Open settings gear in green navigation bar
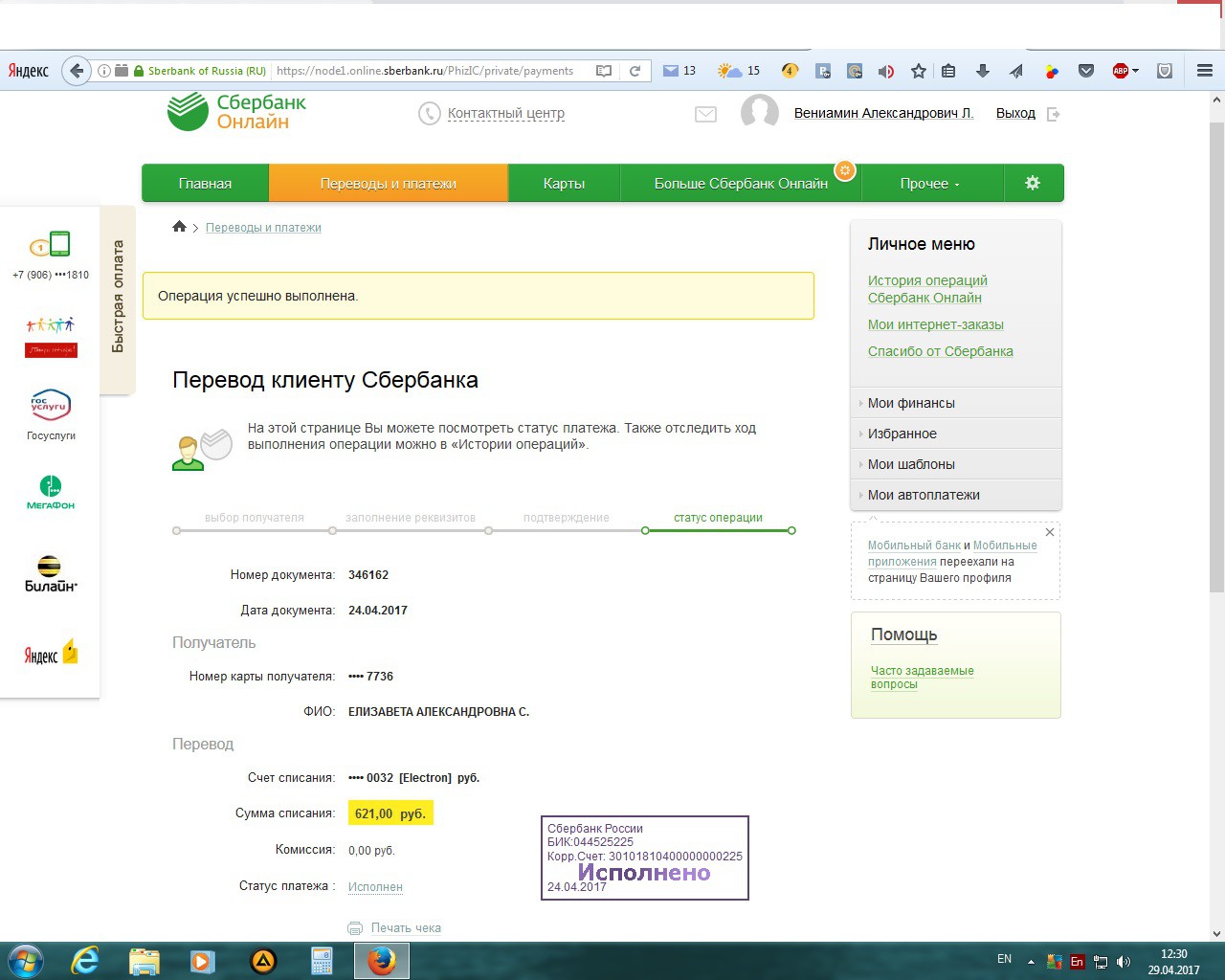Viewport: 1225px width, 980px height. tap(1033, 183)
